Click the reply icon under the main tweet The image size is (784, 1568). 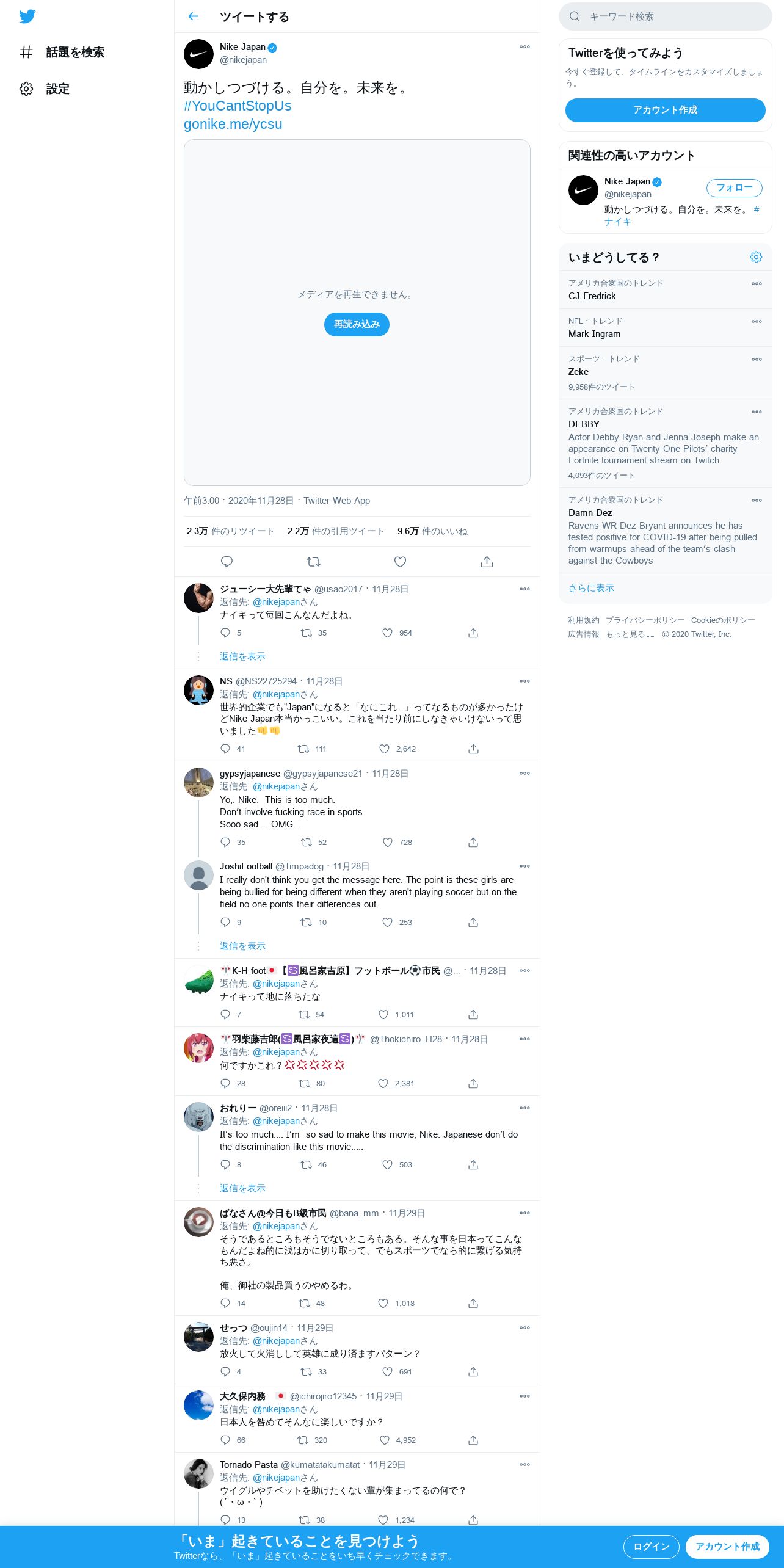227,562
